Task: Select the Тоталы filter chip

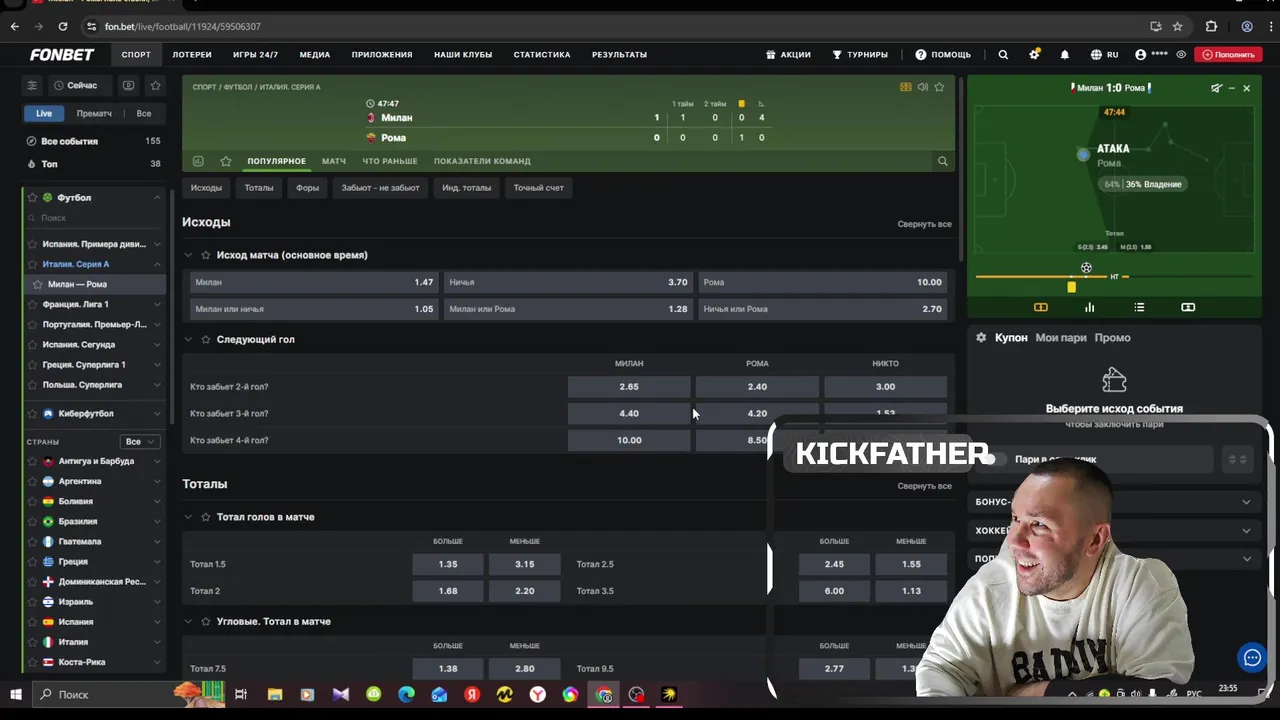Action: 259,188
